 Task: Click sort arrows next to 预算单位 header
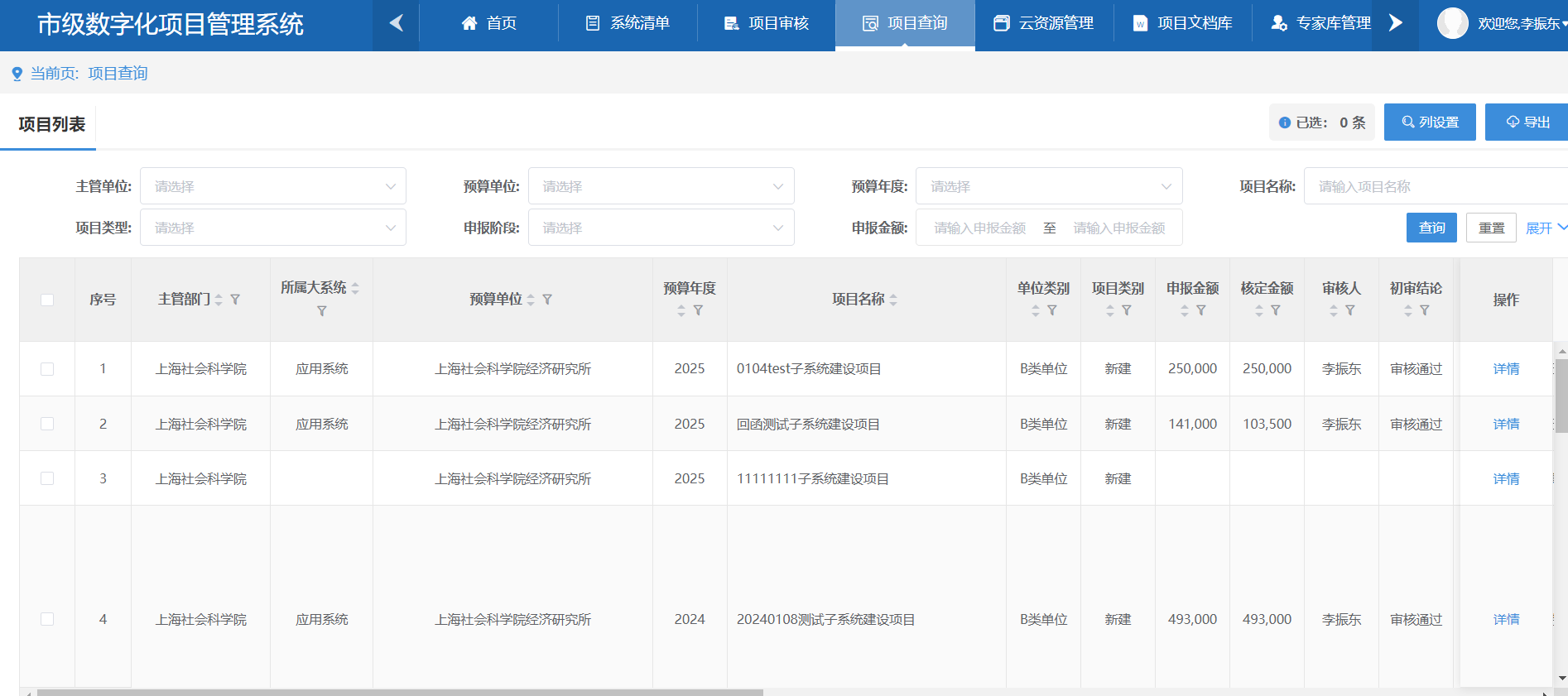point(531,300)
